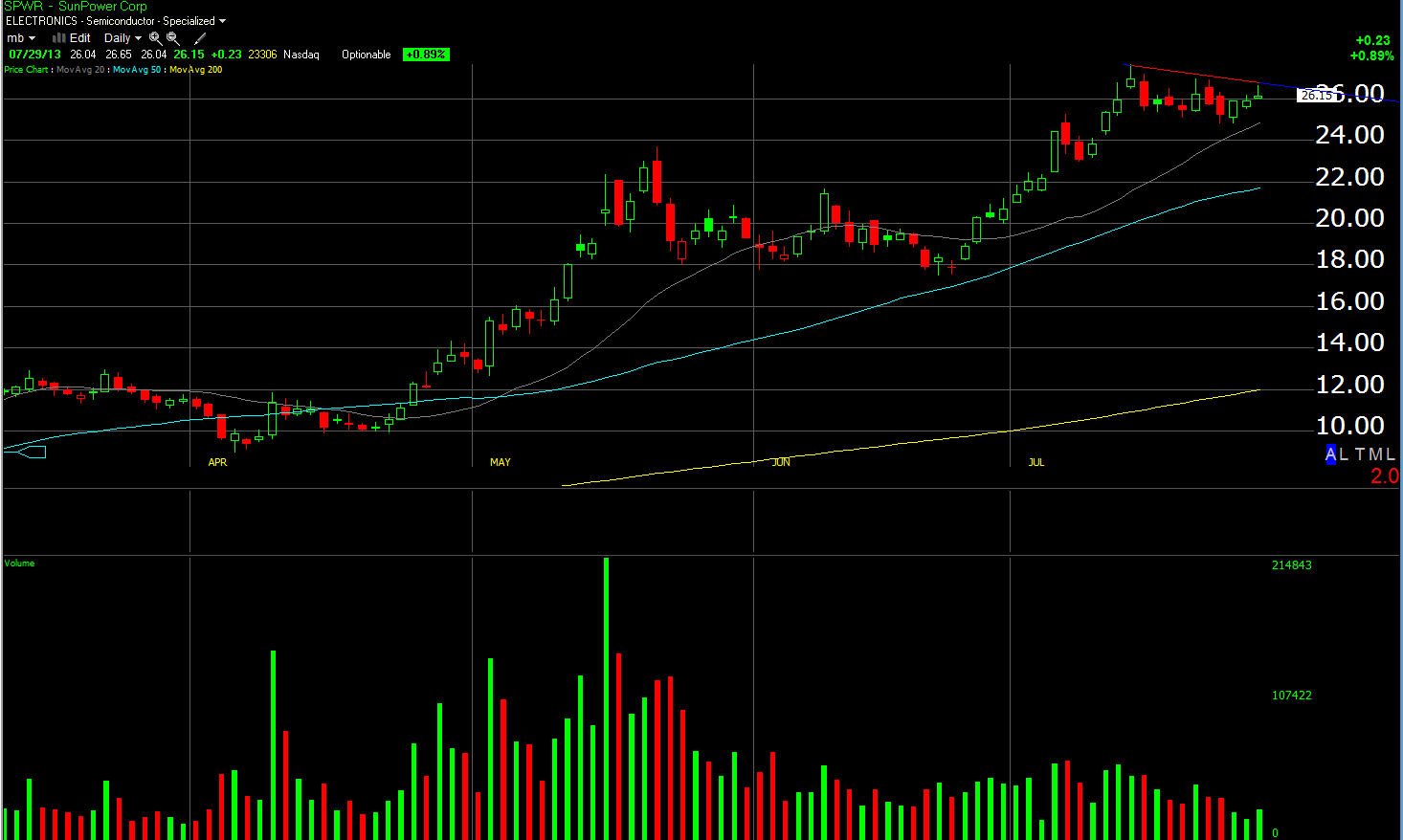Open the Daily timeframe dropdown
The height and width of the screenshot is (840, 1403).
[x=122, y=38]
